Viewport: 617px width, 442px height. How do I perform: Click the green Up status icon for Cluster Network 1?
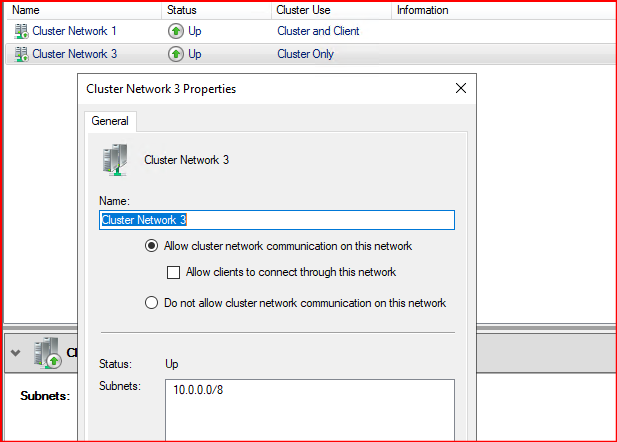point(175,31)
